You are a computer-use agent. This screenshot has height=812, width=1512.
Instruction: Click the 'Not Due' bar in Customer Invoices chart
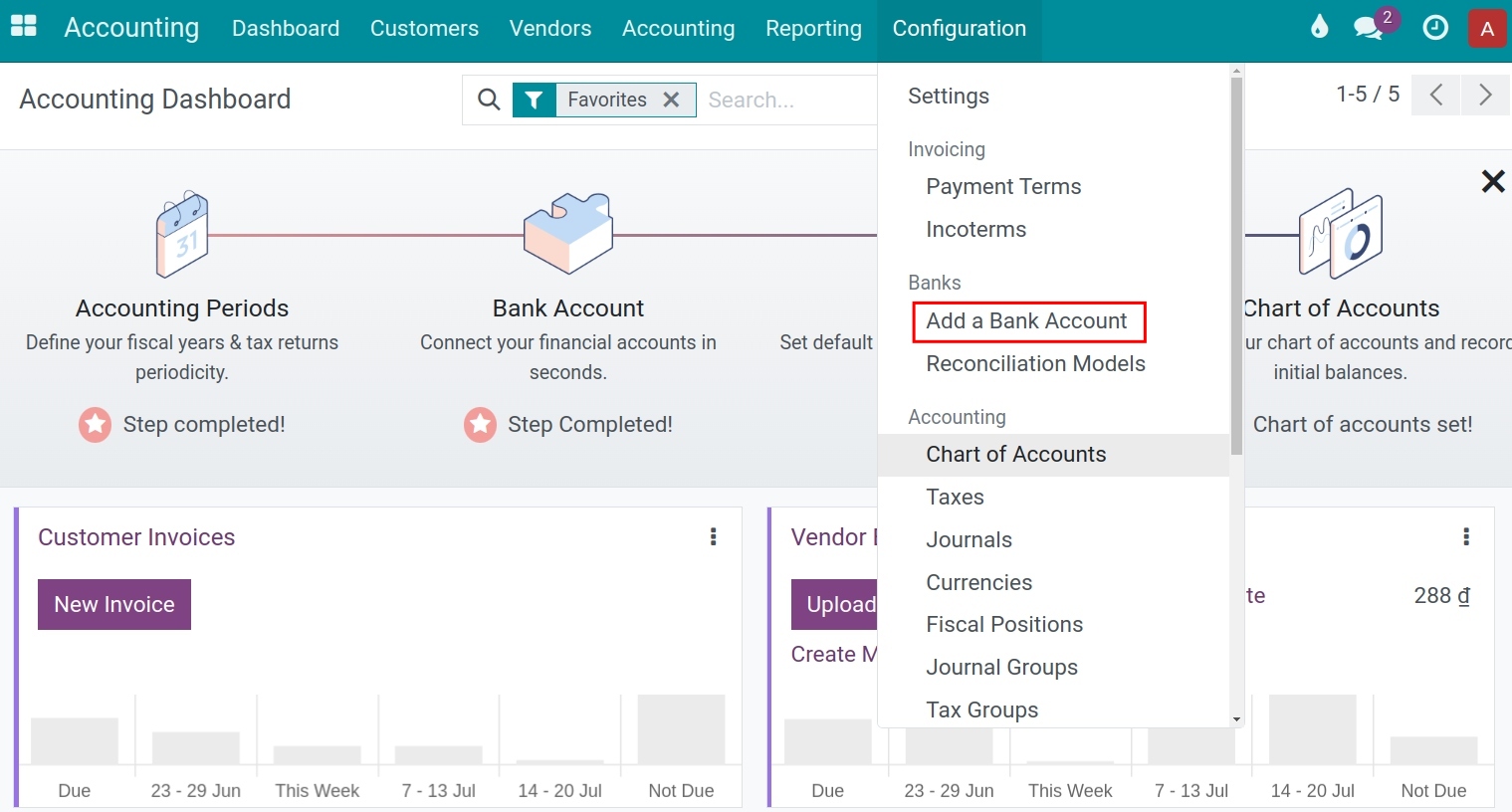[x=681, y=729]
